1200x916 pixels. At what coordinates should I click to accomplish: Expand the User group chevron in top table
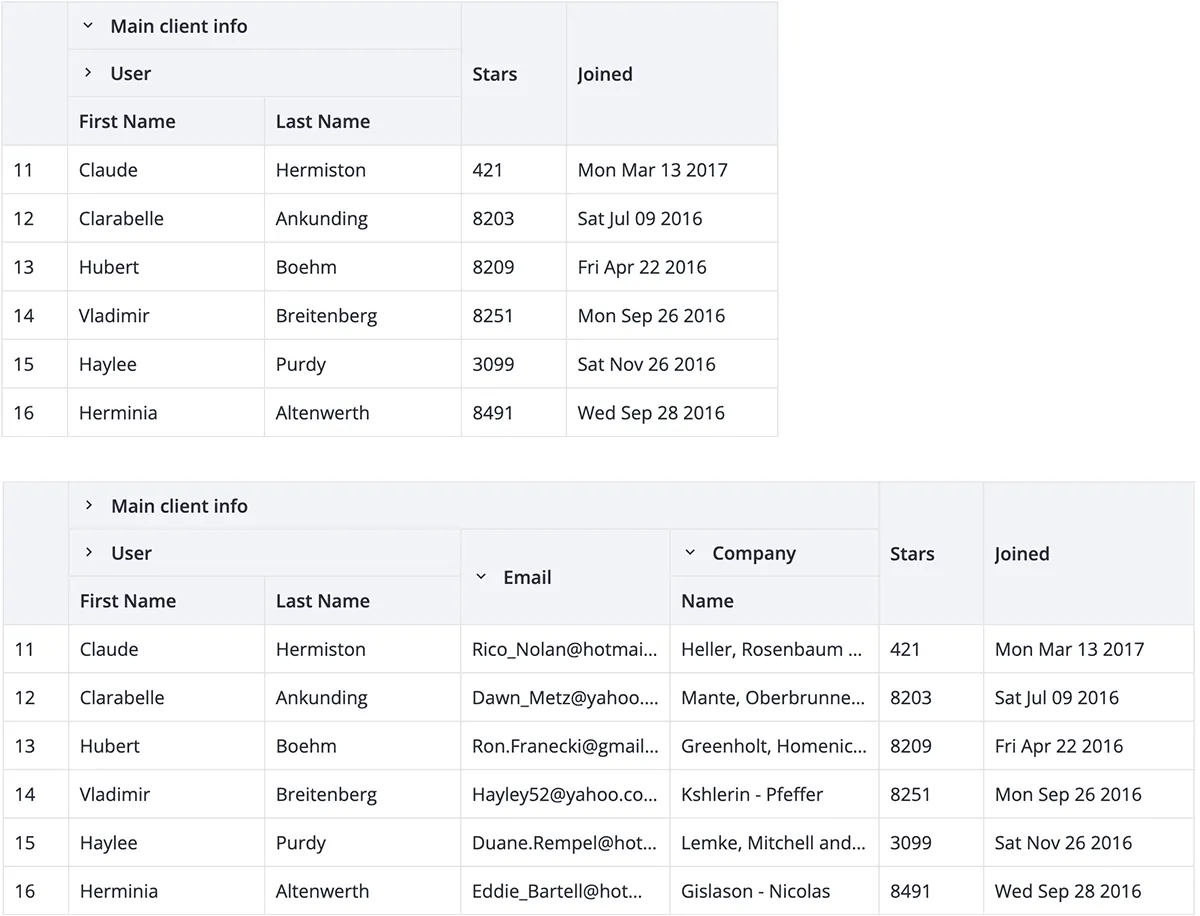tap(88, 73)
